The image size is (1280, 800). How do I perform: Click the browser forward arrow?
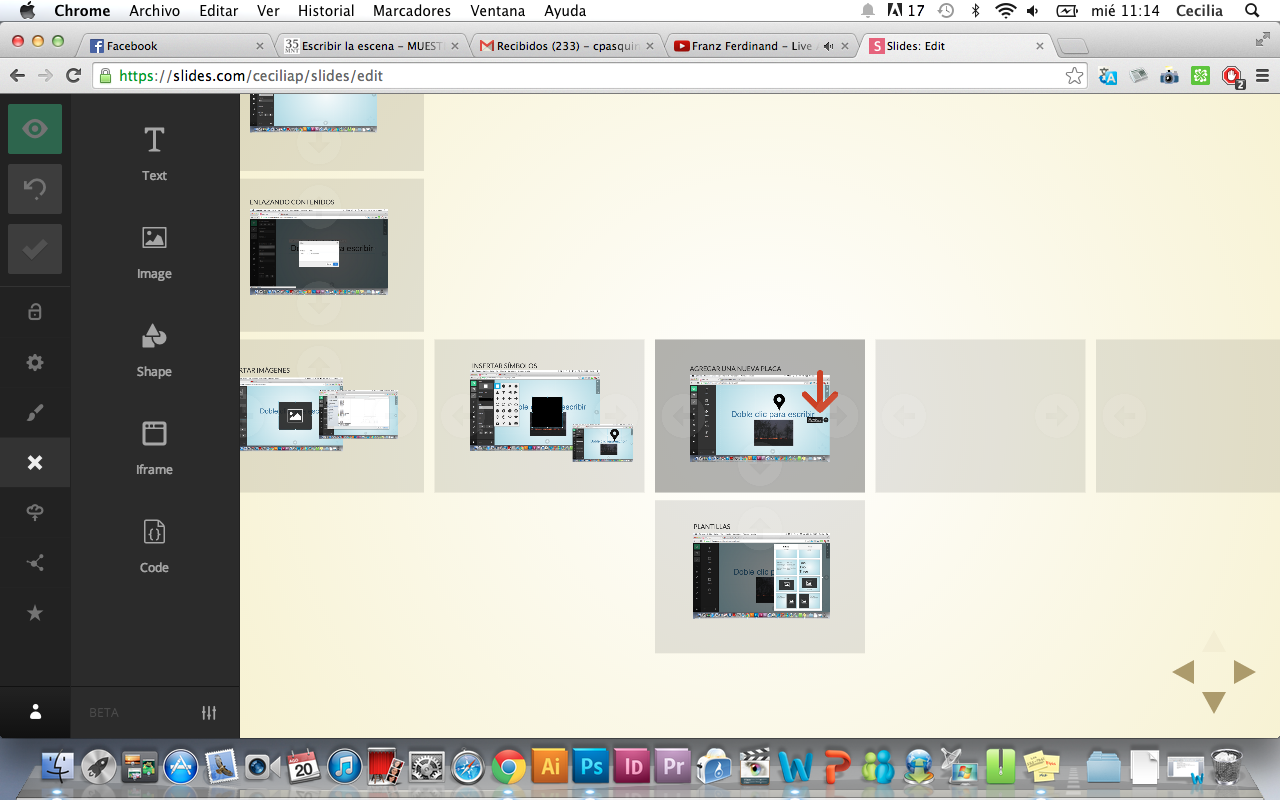pyautogui.click(x=45, y=76)
